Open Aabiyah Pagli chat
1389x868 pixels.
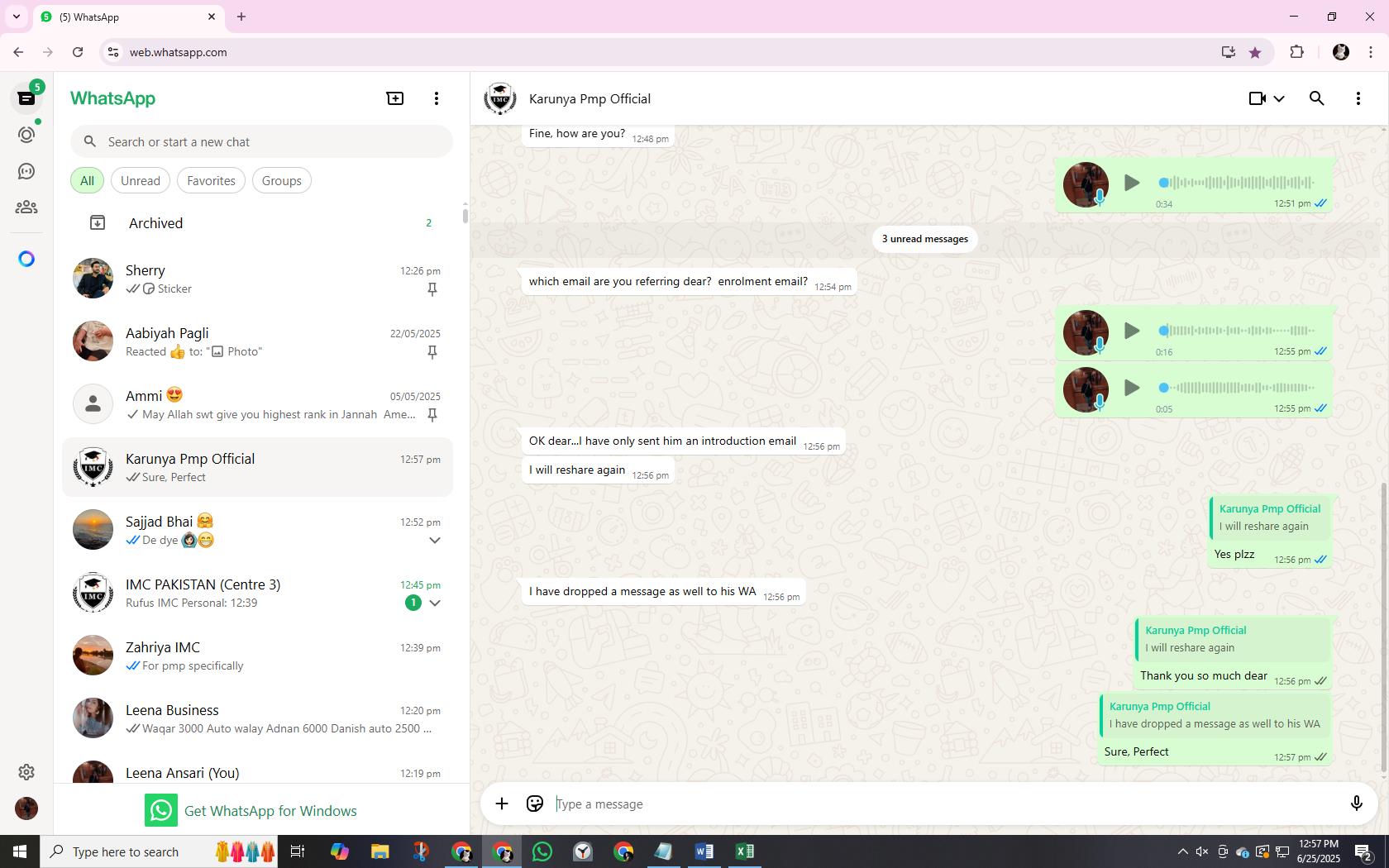[x=257, y=341]
